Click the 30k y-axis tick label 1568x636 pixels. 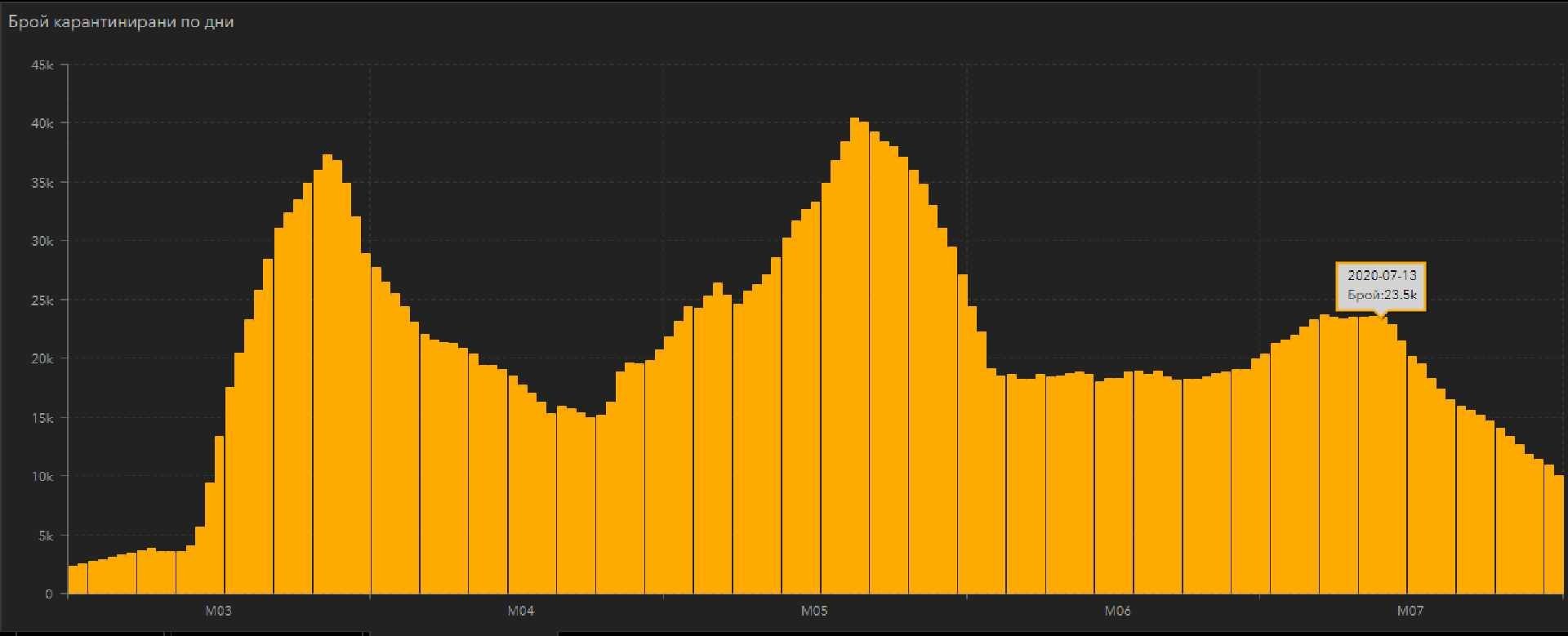(x=42, y=242)
